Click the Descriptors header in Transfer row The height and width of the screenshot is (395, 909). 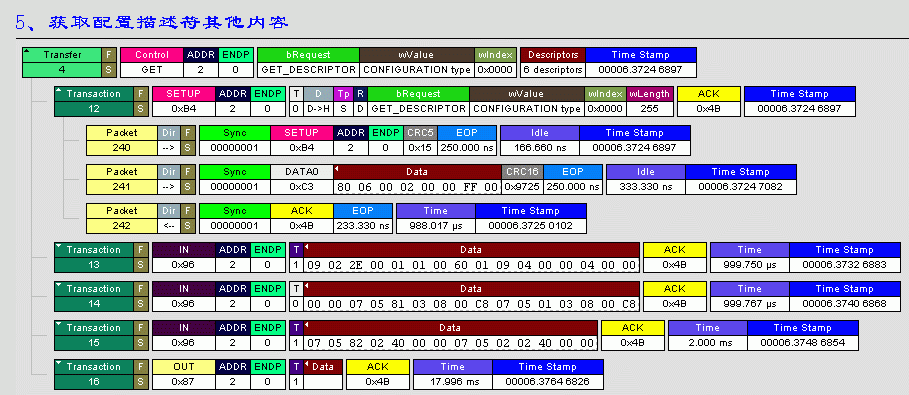point(553,55)
